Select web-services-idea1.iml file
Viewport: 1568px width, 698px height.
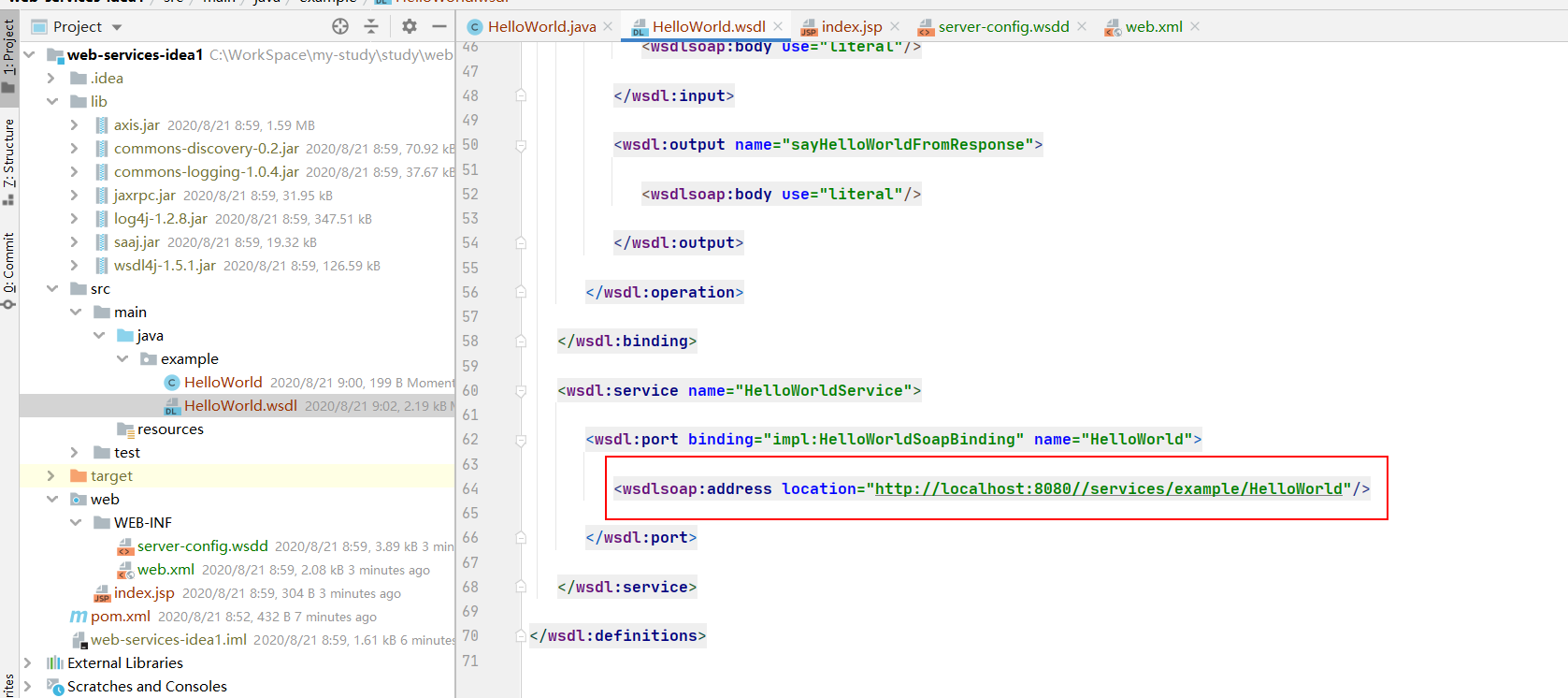[x=168, y=639]
